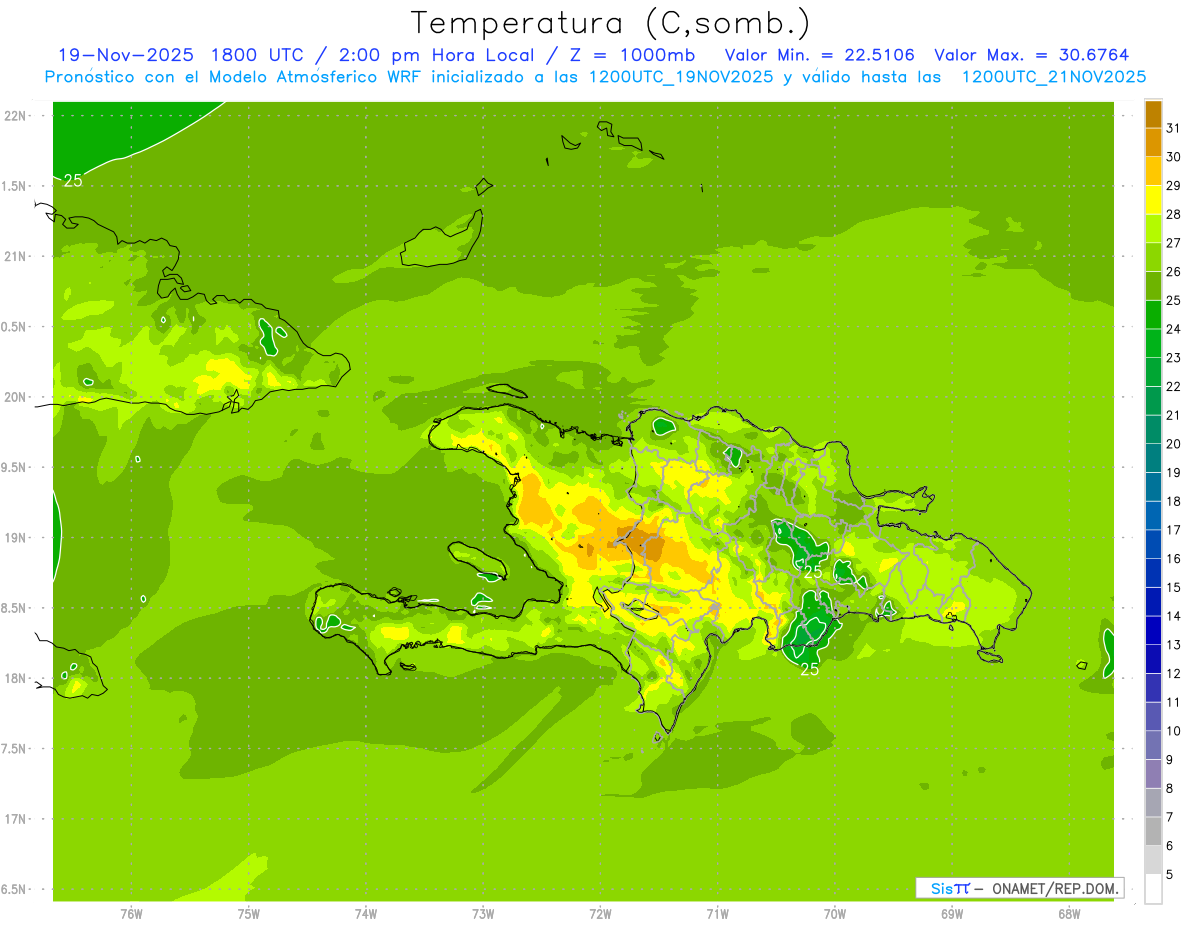Click the '25' contour label in the top-left ocean area
The image size is (1200, 927).
tap(73, 181)
